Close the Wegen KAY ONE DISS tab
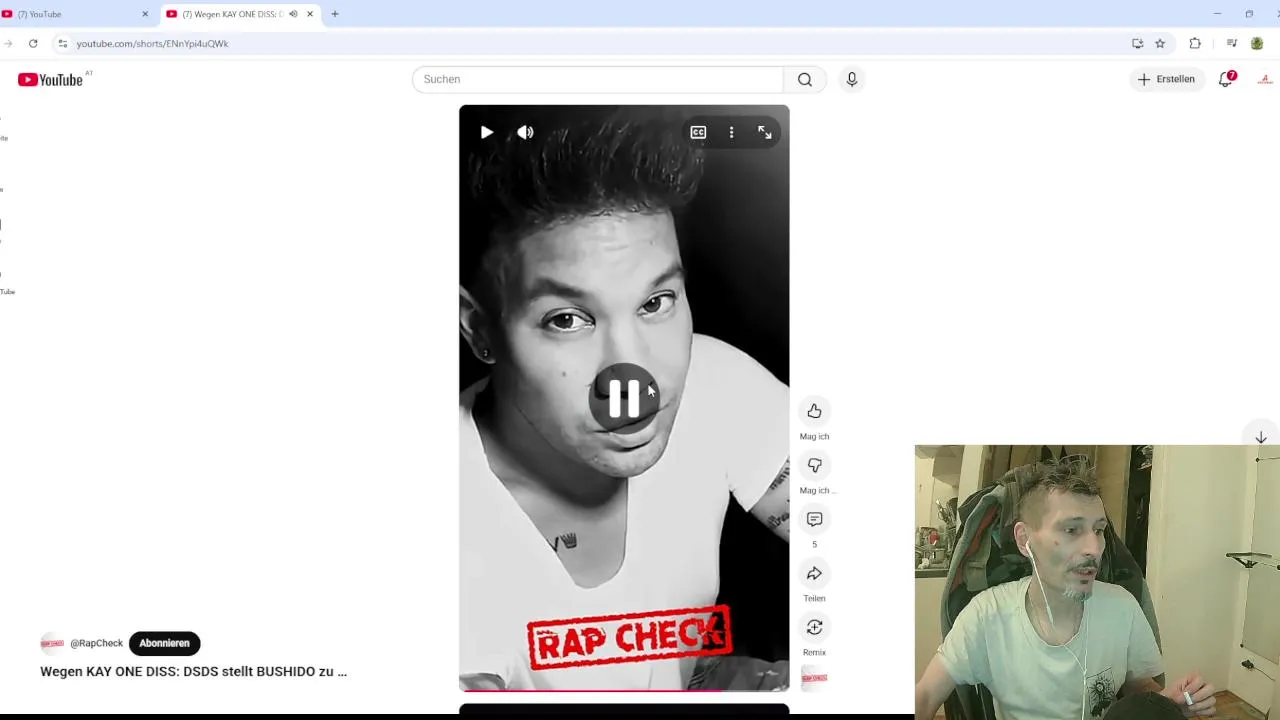 click(x=310, y=14)
